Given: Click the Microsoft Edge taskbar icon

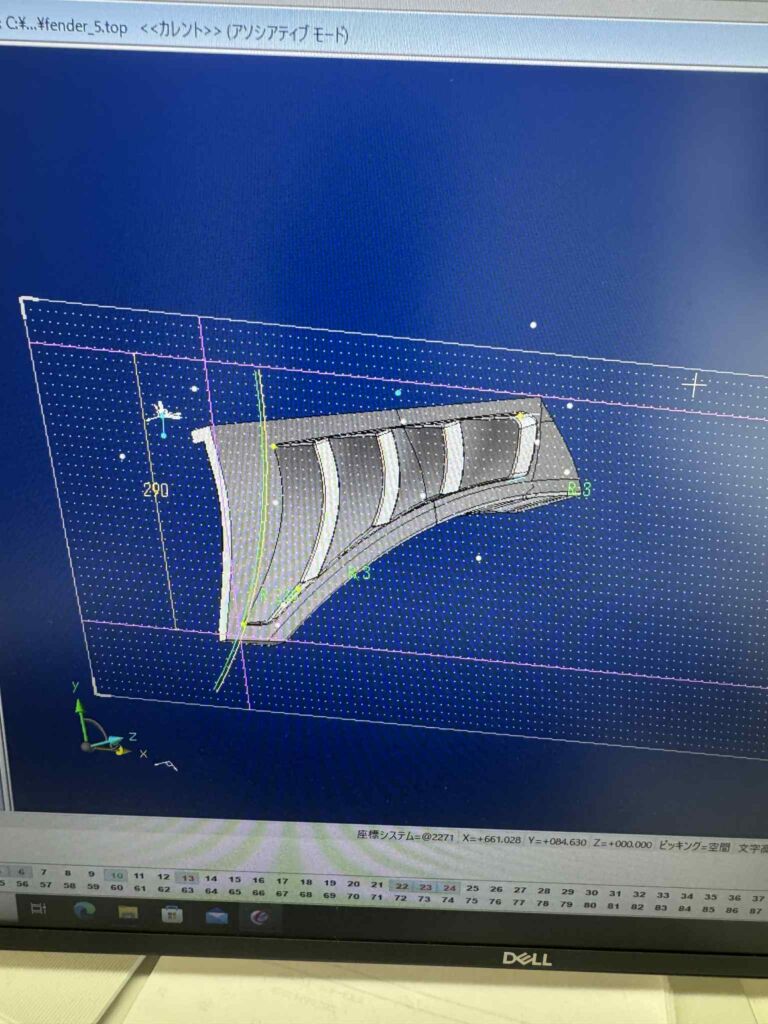Looking at the screenshot, I should pos(84,910).
